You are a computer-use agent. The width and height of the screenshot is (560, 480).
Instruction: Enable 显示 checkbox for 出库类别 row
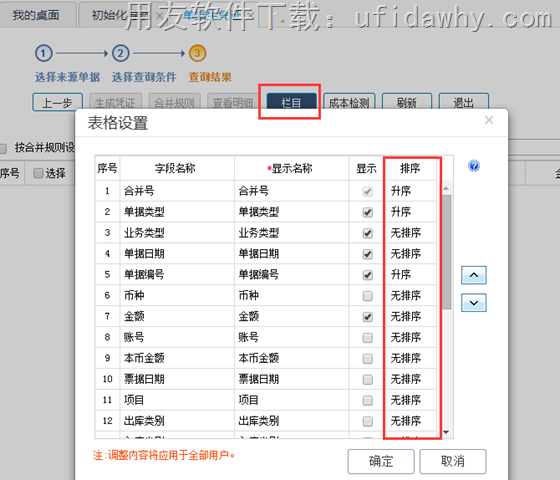[x=368, y=421]
